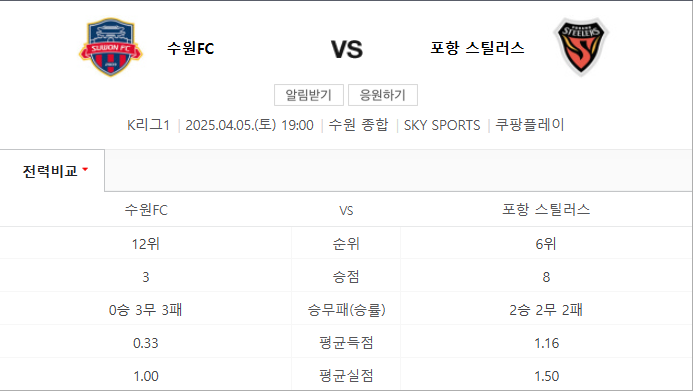
Task: Click the Suwon FC team crest
Action: pos(110,47)
